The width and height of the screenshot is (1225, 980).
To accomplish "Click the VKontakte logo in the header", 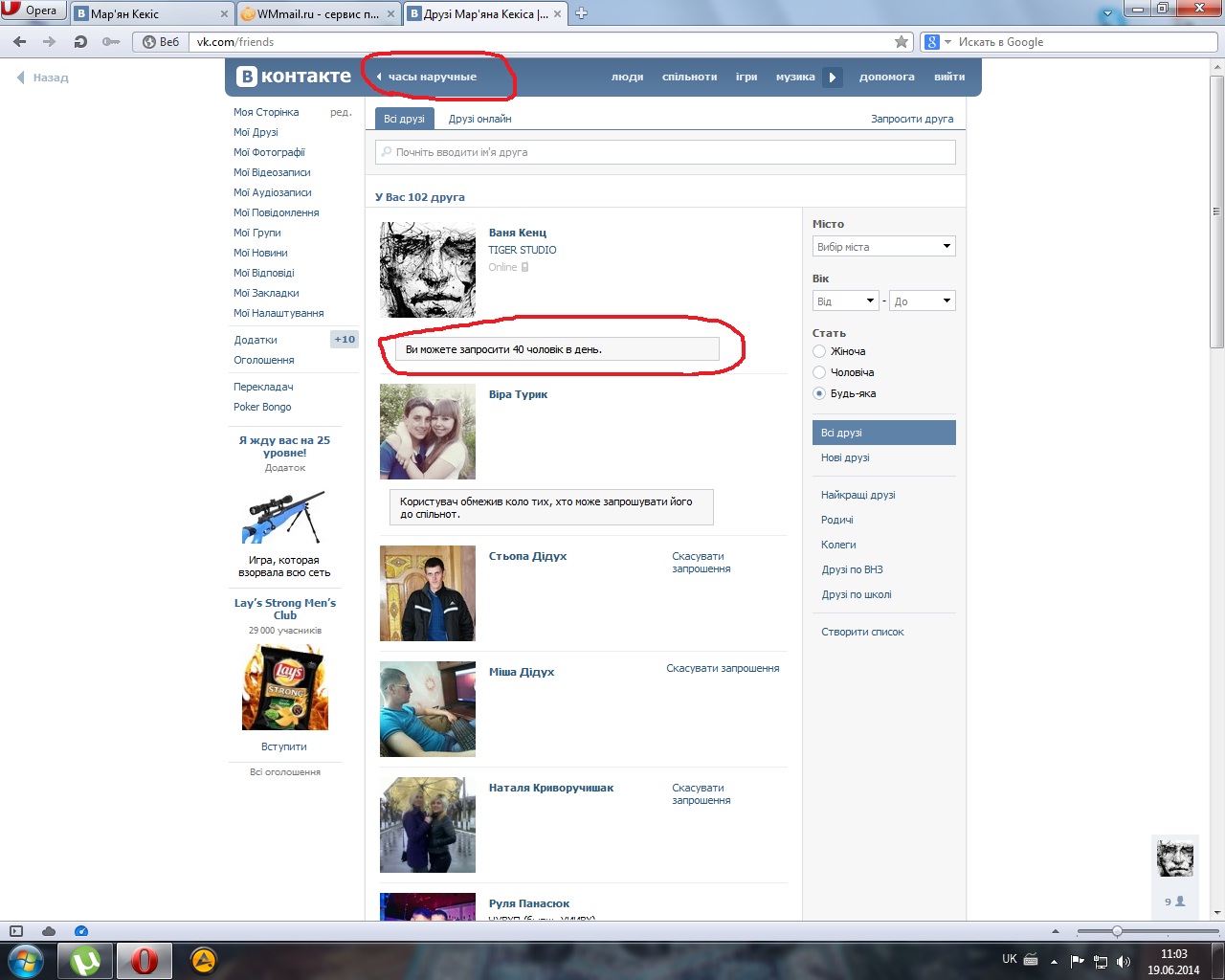I will 294,77.
